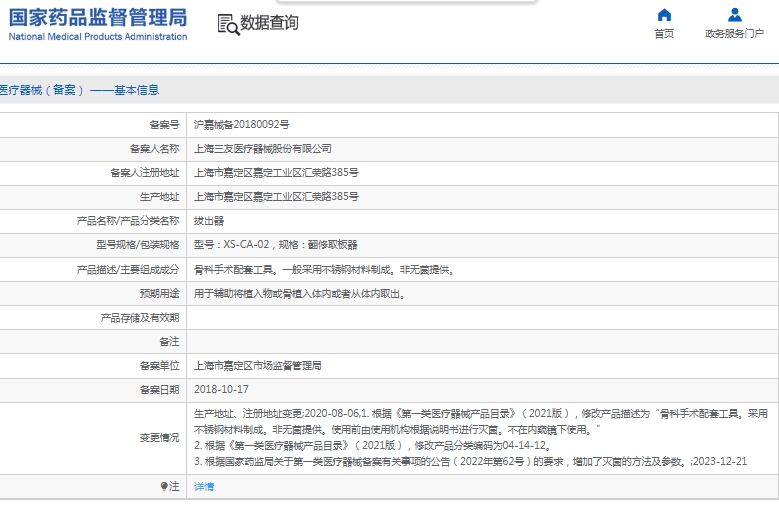Click the 预期用途 field label
Screen dimensions: 779x505
[159, 294]
